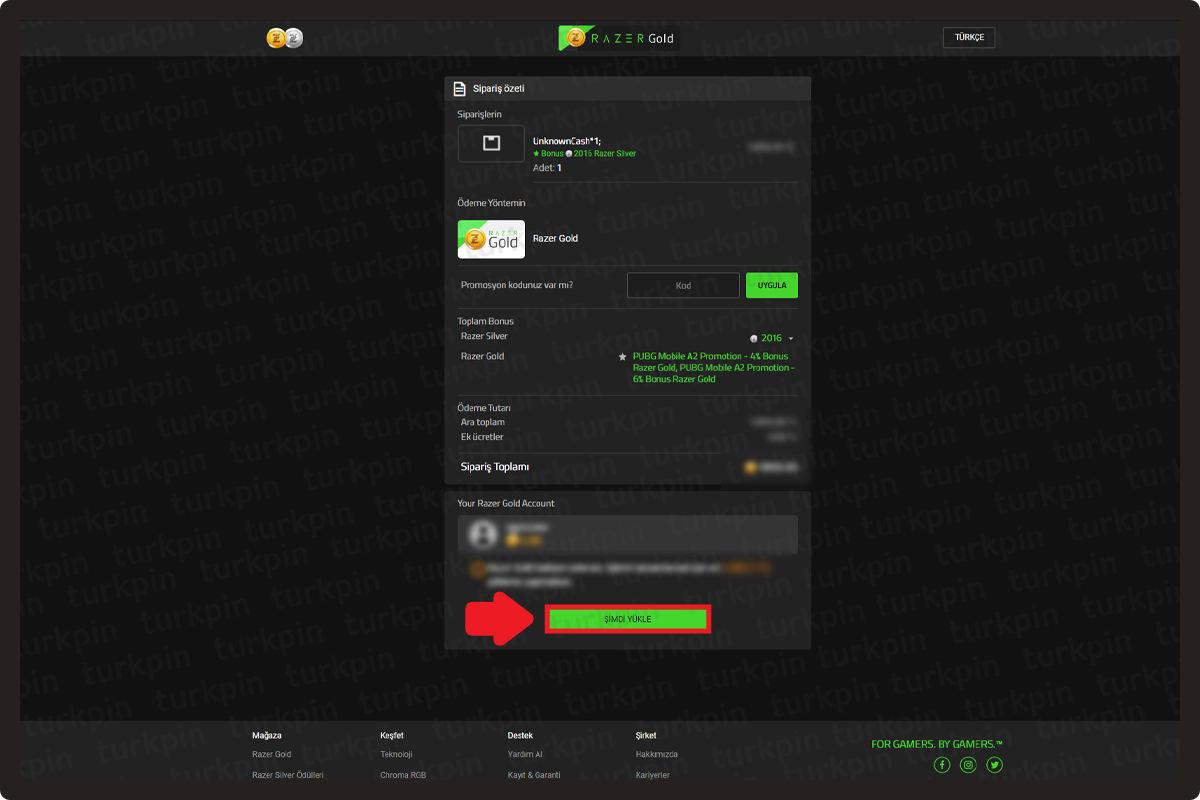This screenshot has height=800, width=1200.
Task: Click the PUBG Mobile A2 Promotion text
Action: click(714, 367)
